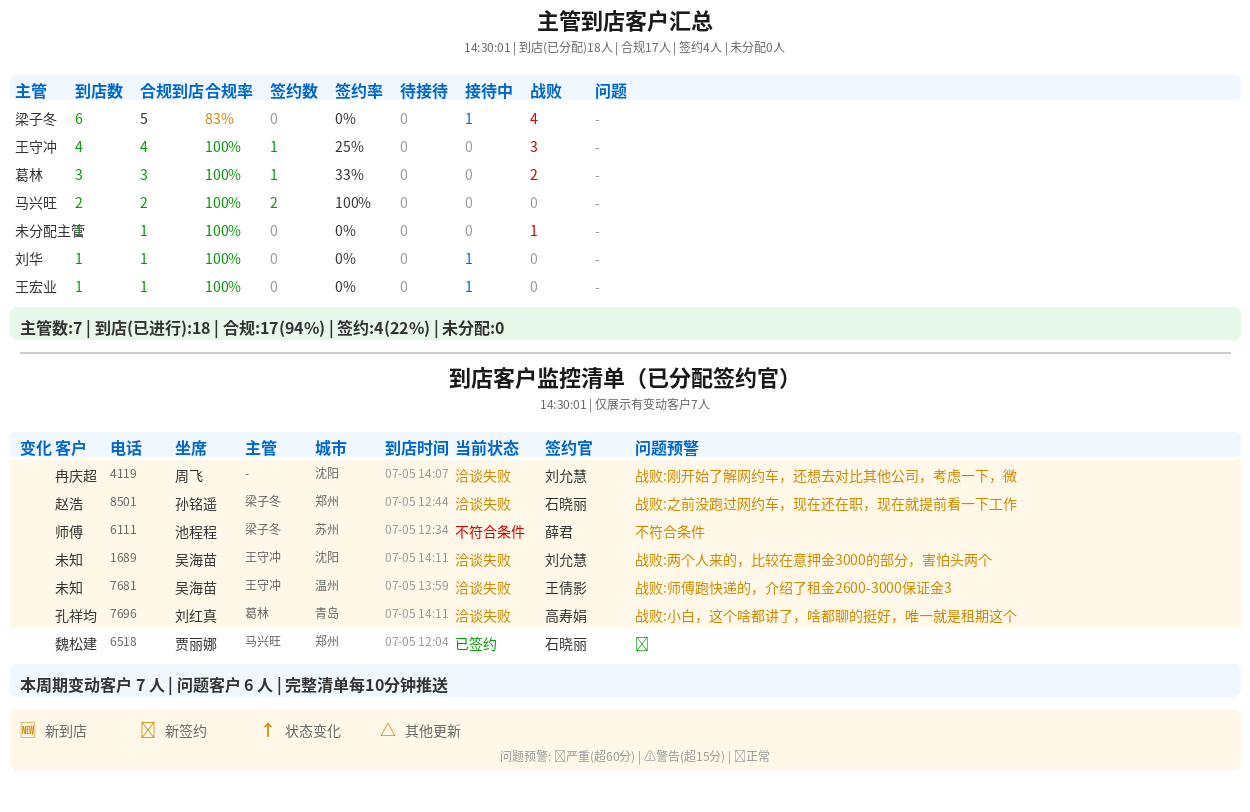The image size is (1250, 812).
Task: Select the 问题预警 column header
Action: (667, 448)
